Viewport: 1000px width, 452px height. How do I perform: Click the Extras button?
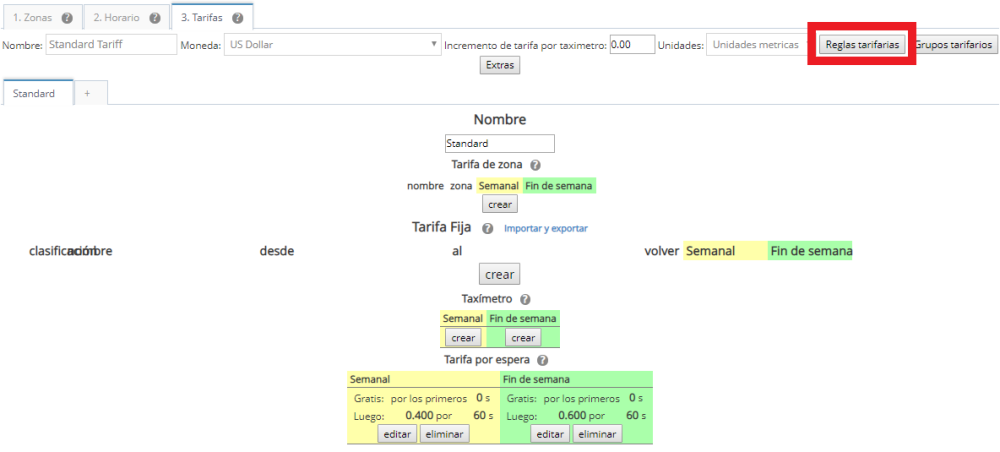coord(499,65)
